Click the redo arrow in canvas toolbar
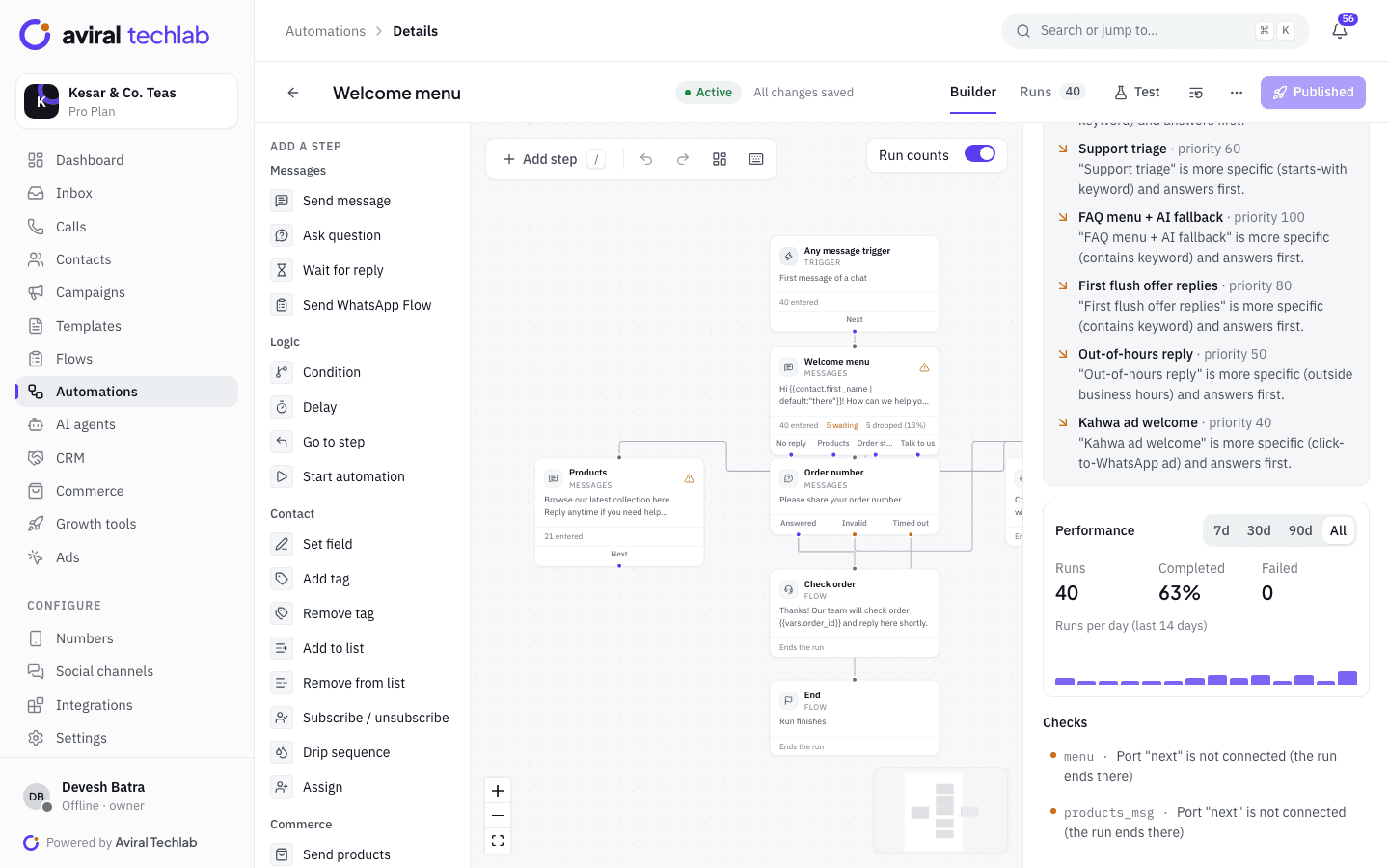This screenshot has width=1389, height=868. coord(683,159)
